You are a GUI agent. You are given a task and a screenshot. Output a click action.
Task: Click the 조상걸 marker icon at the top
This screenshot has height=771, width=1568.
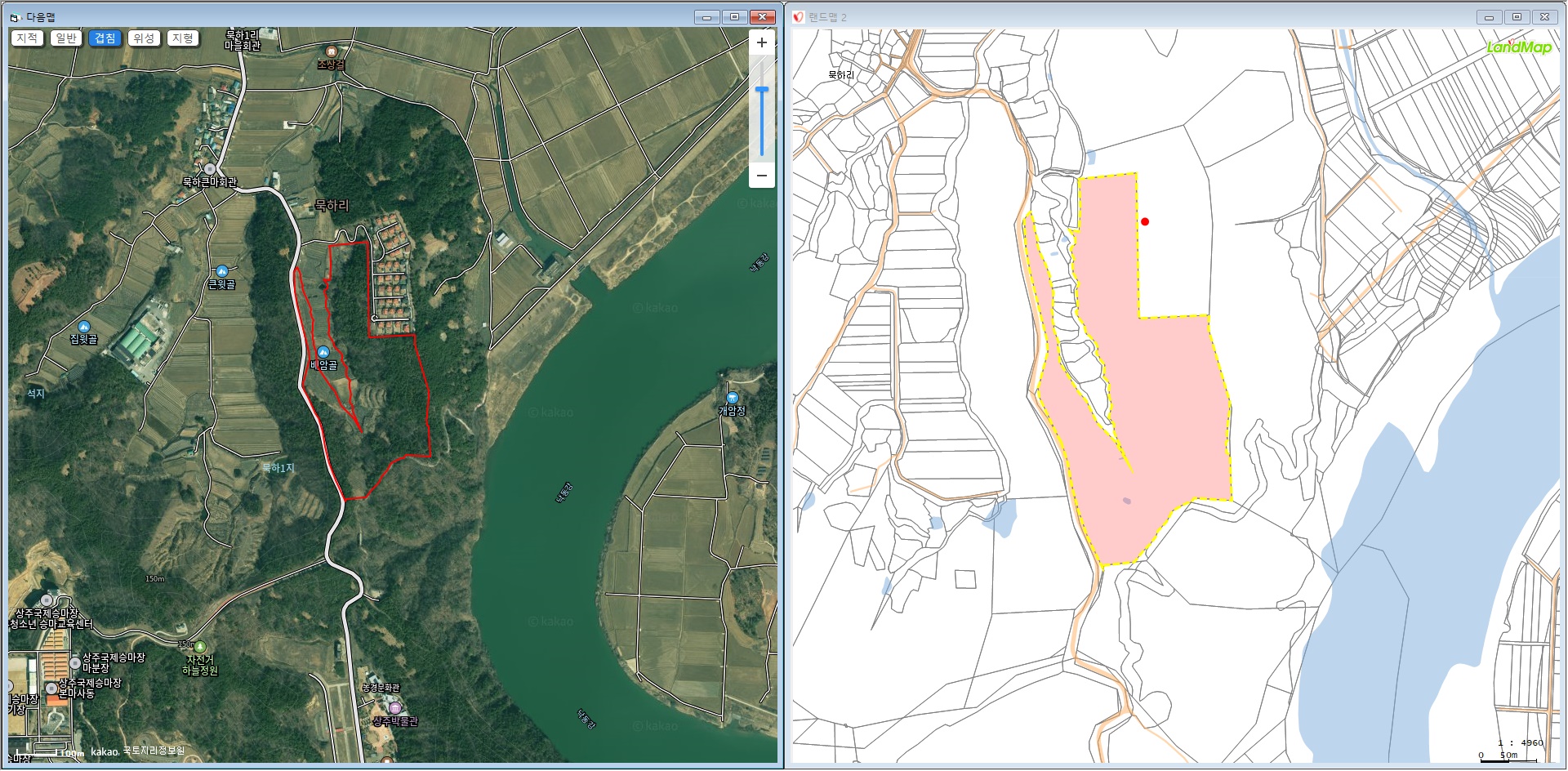[331, 51]
